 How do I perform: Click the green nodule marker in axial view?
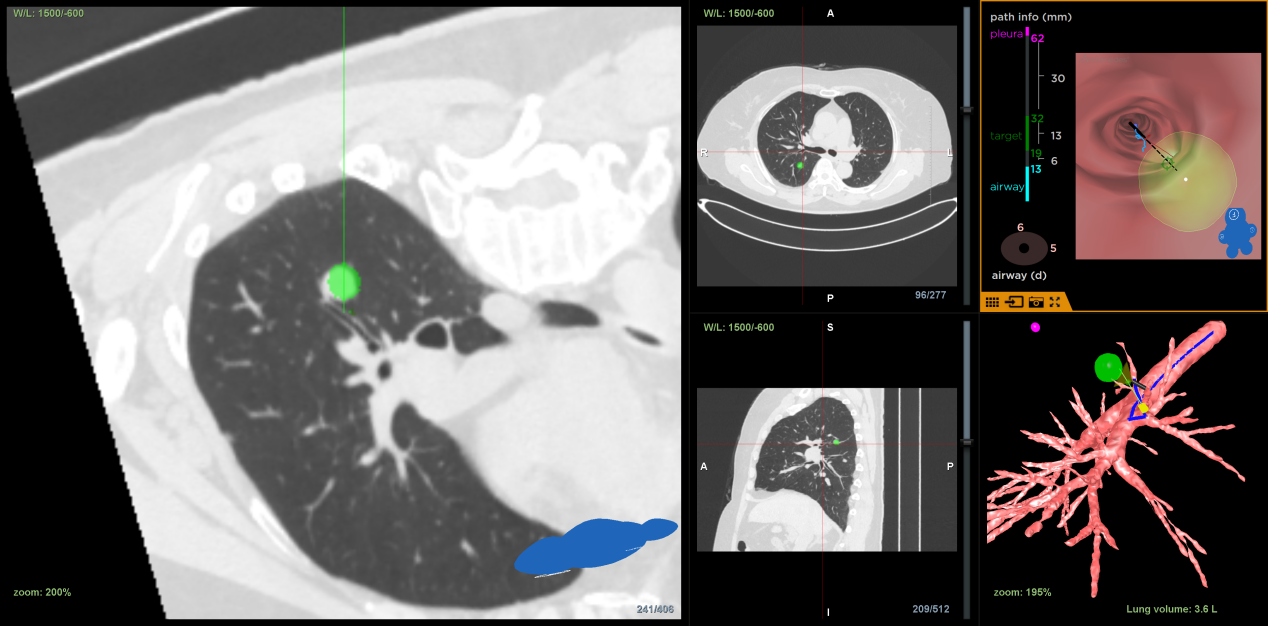click(800, 165)
